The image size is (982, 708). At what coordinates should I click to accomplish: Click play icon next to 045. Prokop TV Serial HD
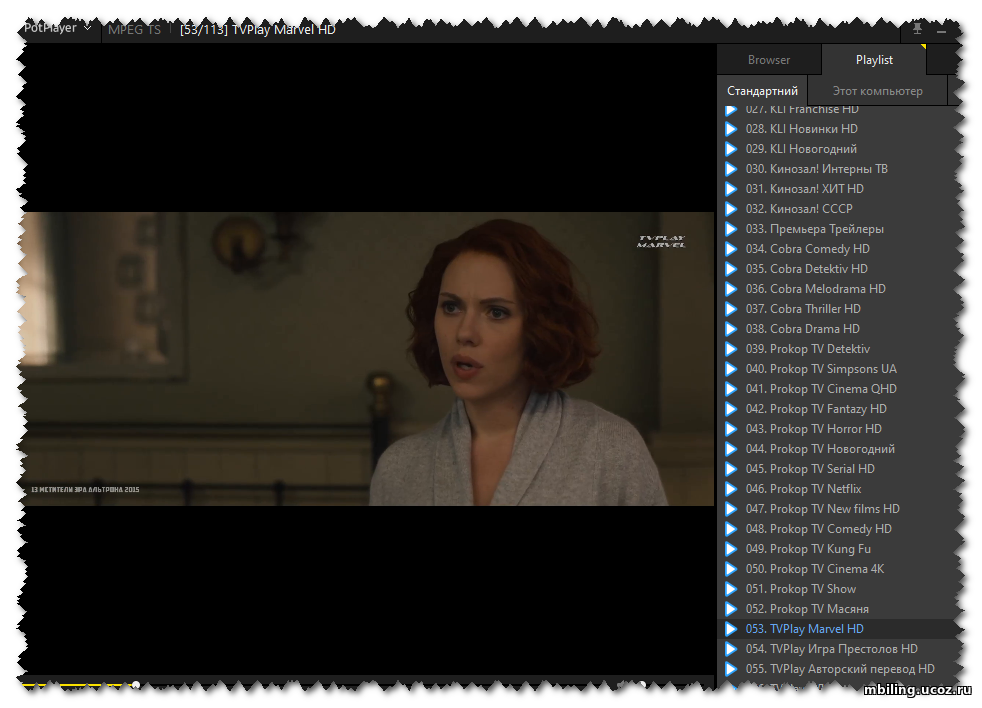pyautogui.click(x=731, y=469)
